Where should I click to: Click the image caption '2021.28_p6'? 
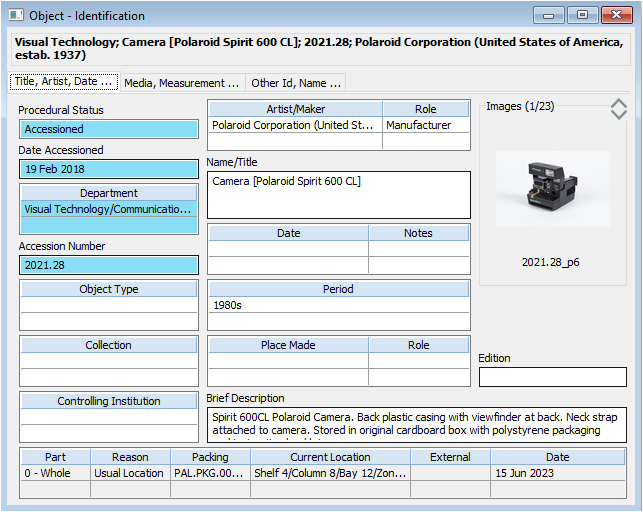(x=550, y=262)
